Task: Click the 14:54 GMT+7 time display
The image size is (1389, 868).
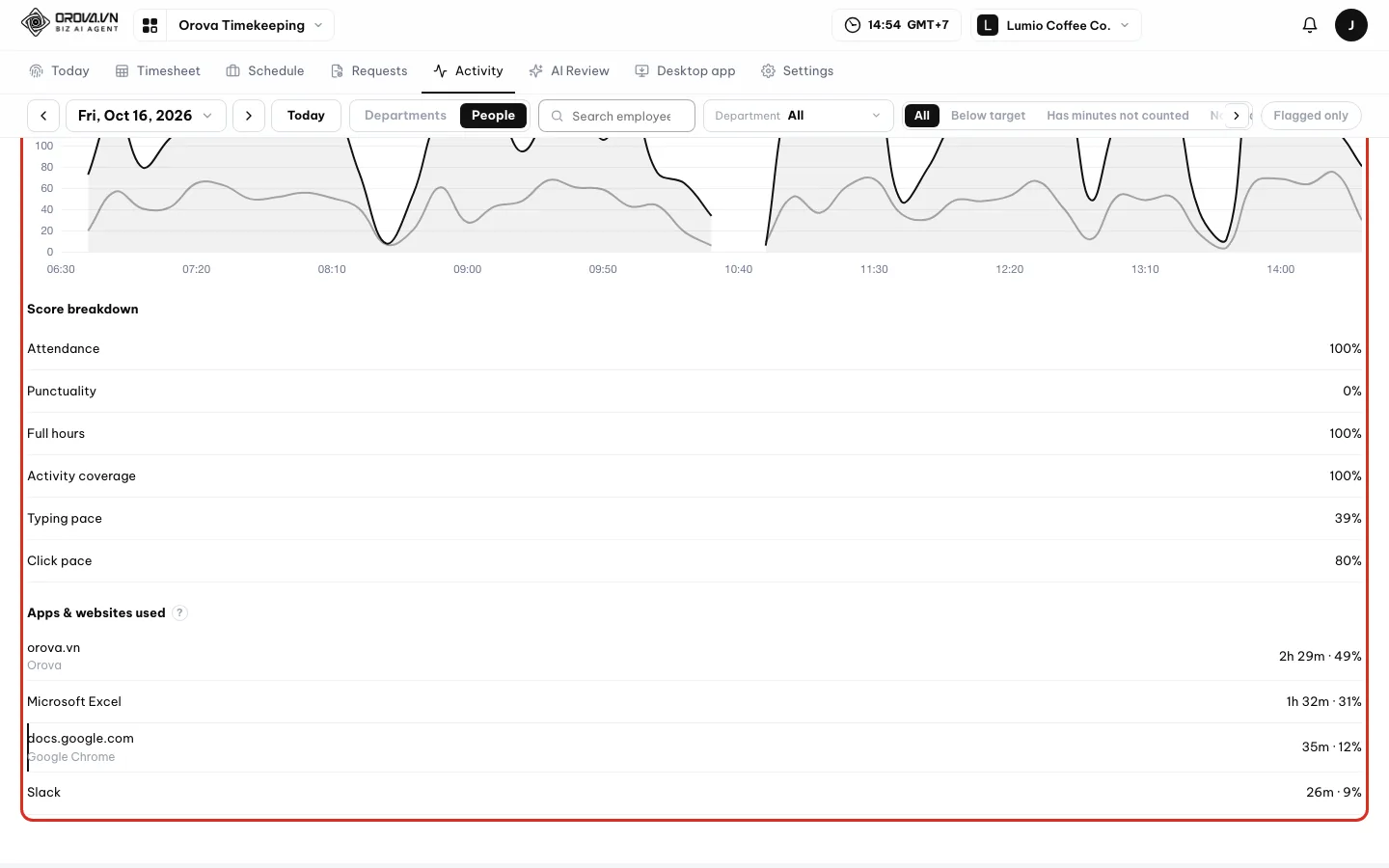Action: (x=896, y=25)
